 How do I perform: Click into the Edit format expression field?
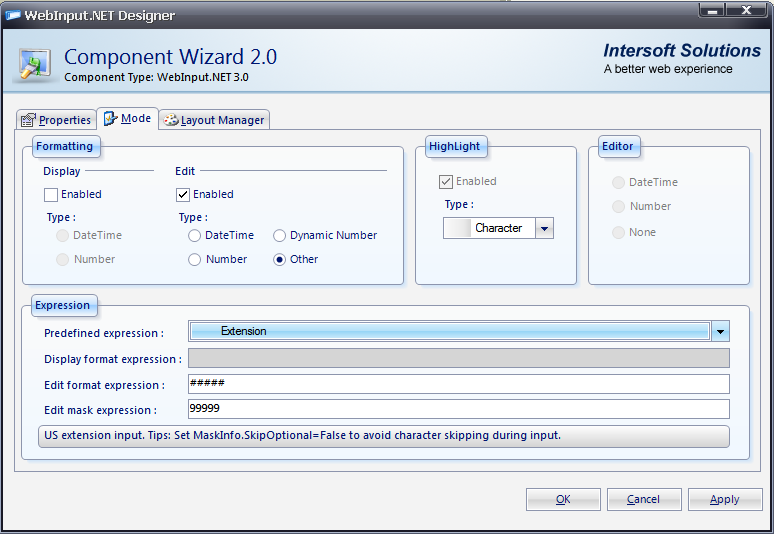(x=458, y=385)
